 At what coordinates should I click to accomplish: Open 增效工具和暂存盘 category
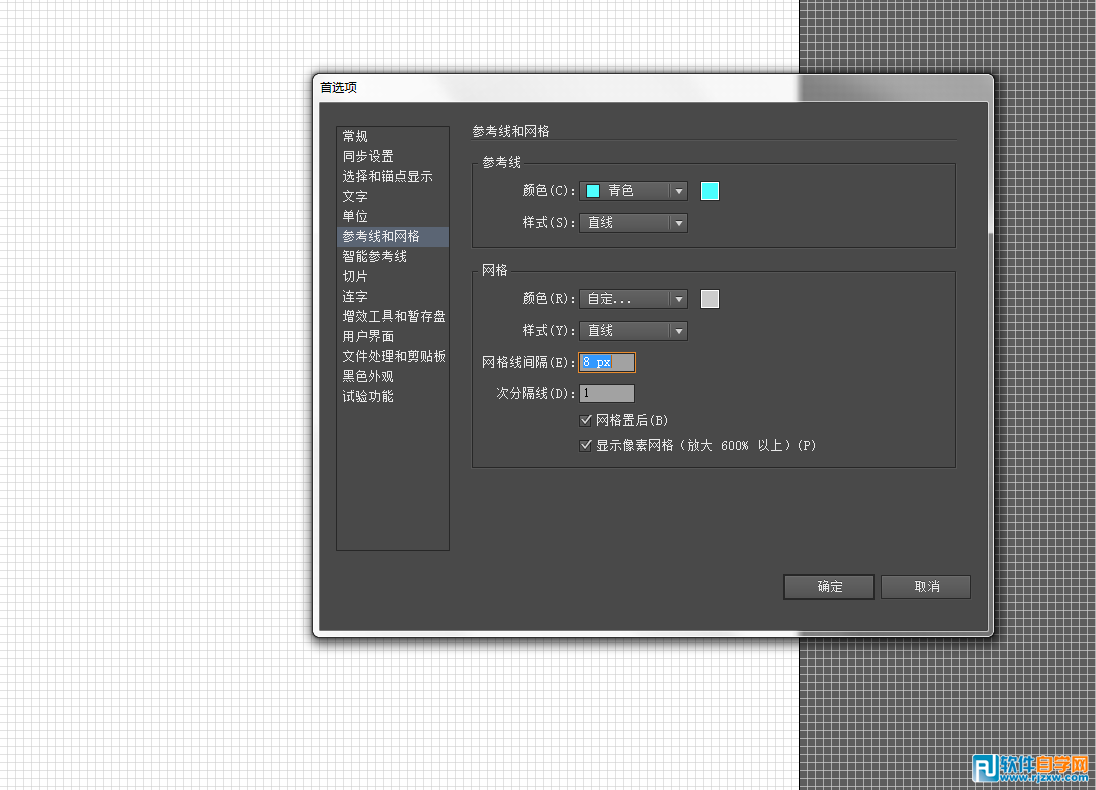pyautogui.click(x=393, y=316)
